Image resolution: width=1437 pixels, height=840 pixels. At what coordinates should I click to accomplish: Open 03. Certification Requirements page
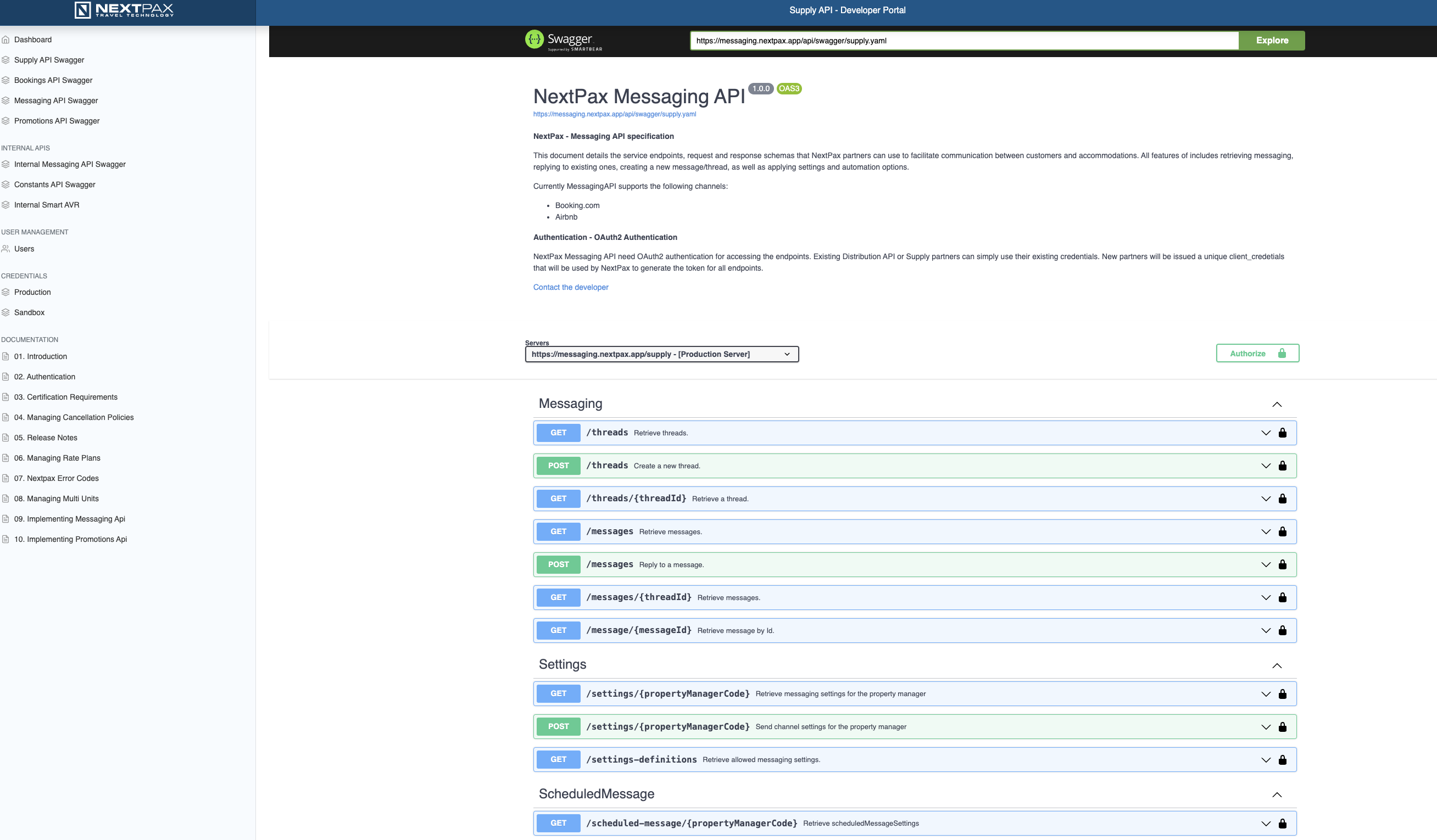(65, 397)
